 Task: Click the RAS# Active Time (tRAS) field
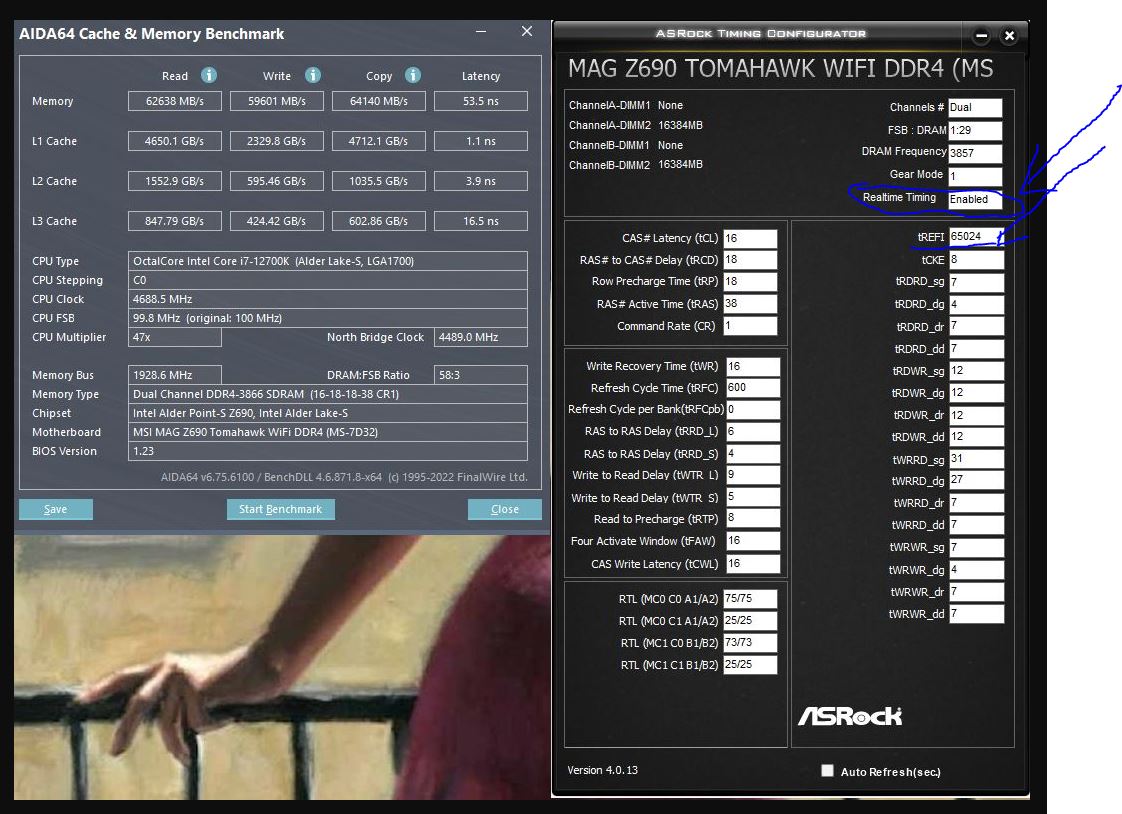point(750,304)
